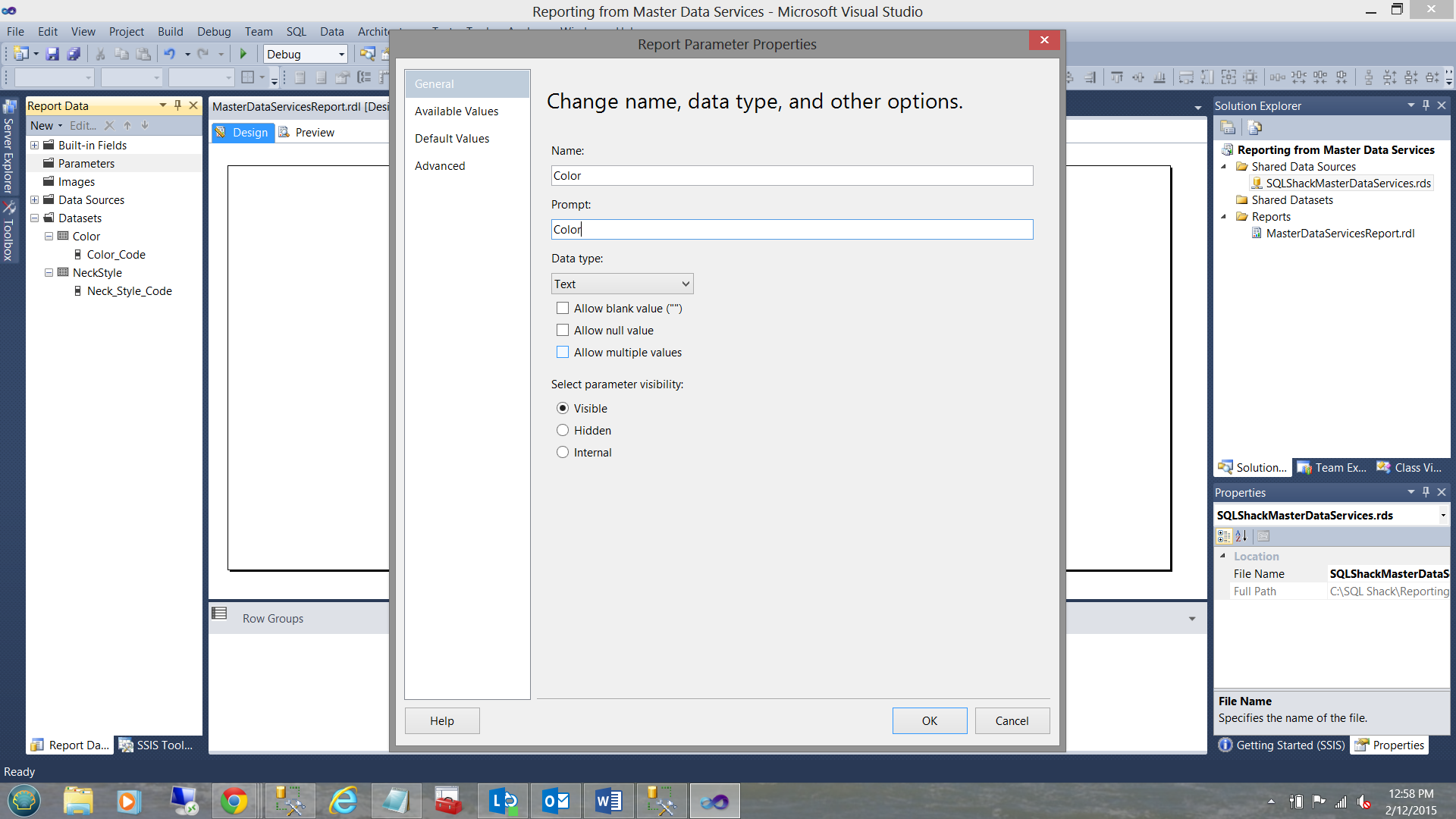Open the Default Values page
1456x819 pixels.
tap(452, 139)
